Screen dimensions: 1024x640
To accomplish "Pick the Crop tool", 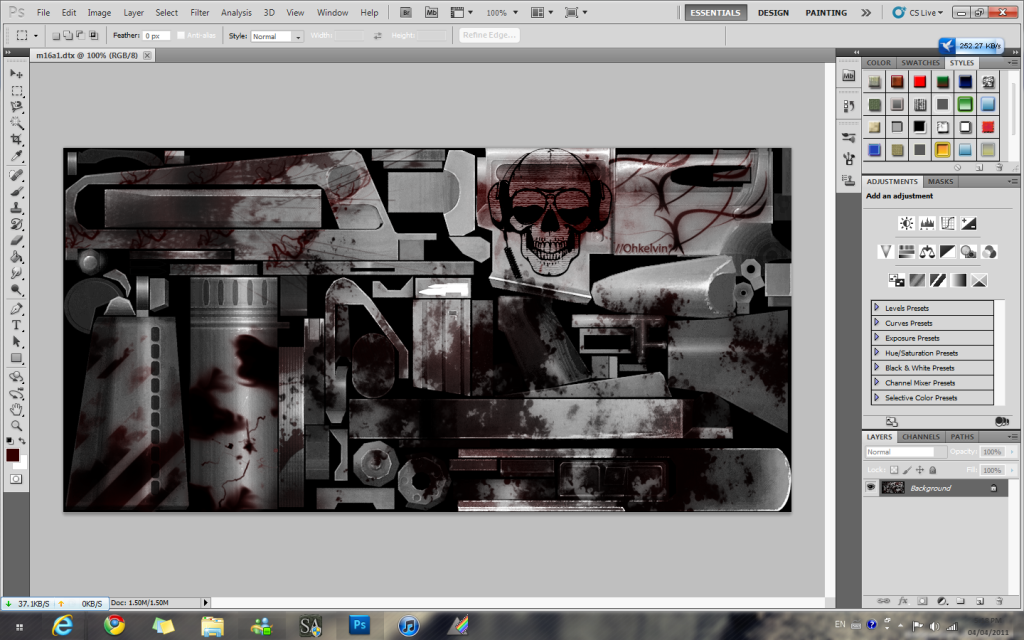I will tap(17, 139).
